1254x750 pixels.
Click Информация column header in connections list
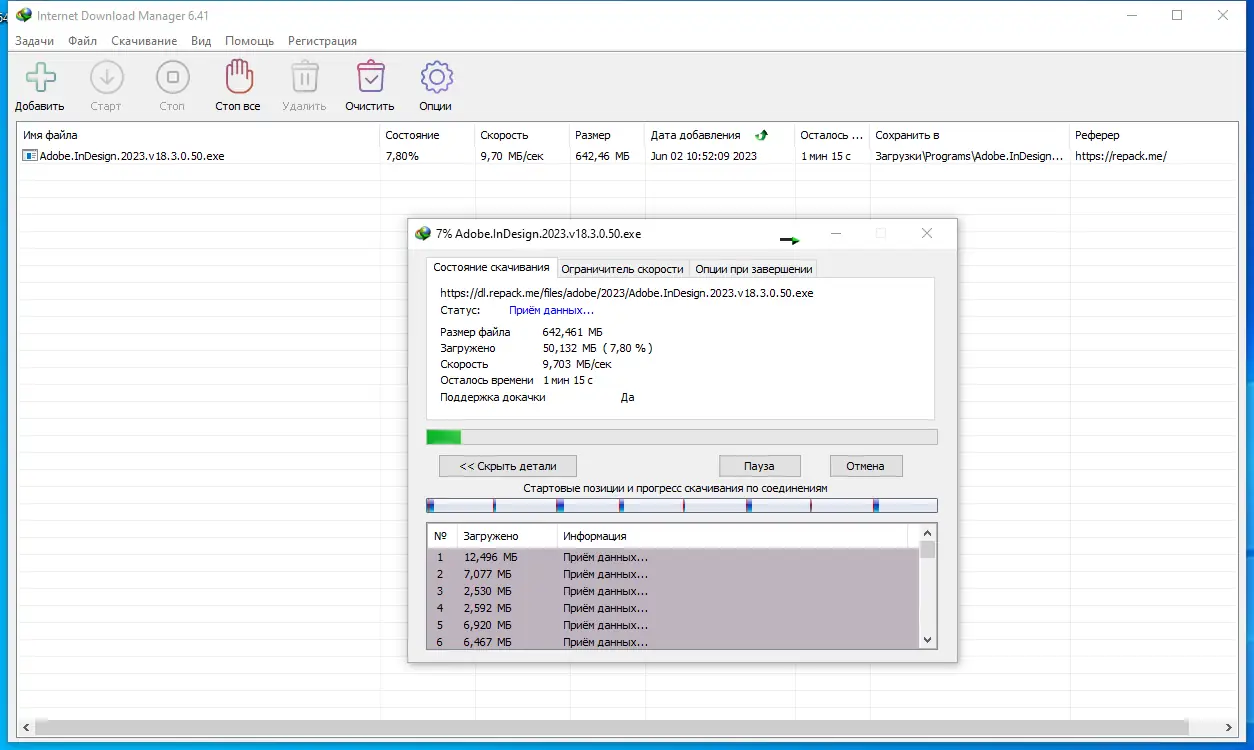pos(732,536)
